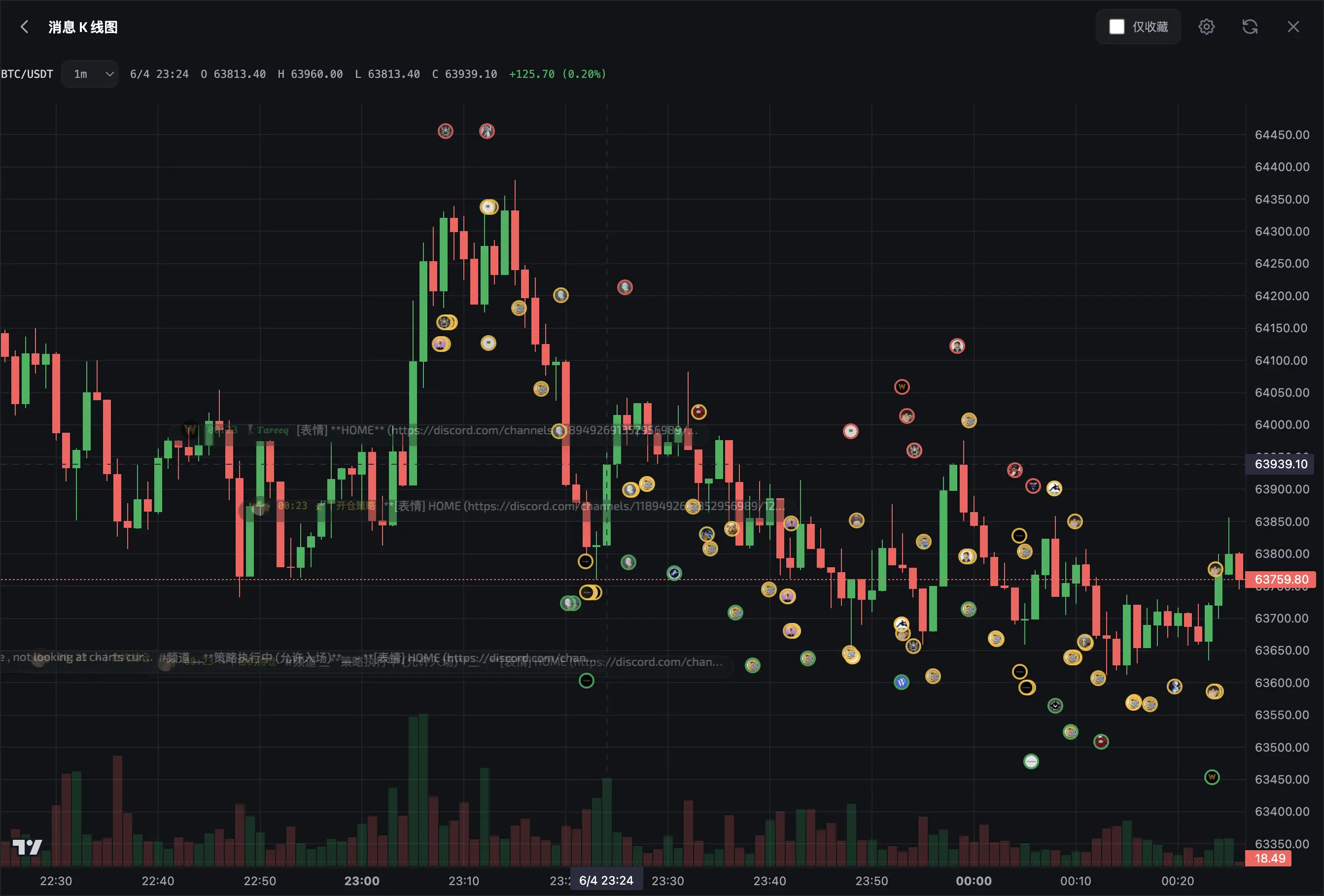The image size is (1324, 896).
Task: Close the 消息 K 线图 panel
Action: (1293, 27)
